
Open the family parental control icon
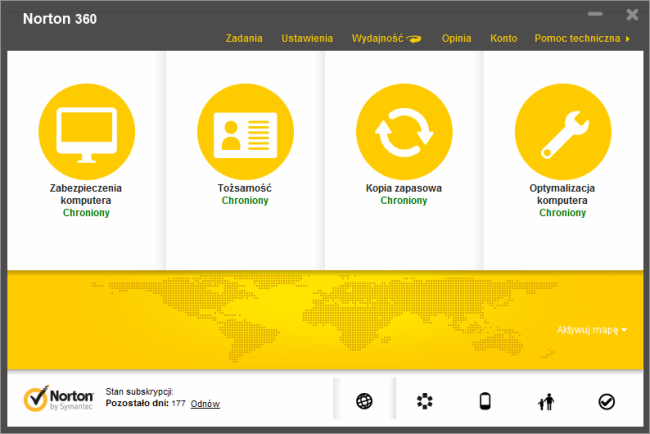pos(546,401)
